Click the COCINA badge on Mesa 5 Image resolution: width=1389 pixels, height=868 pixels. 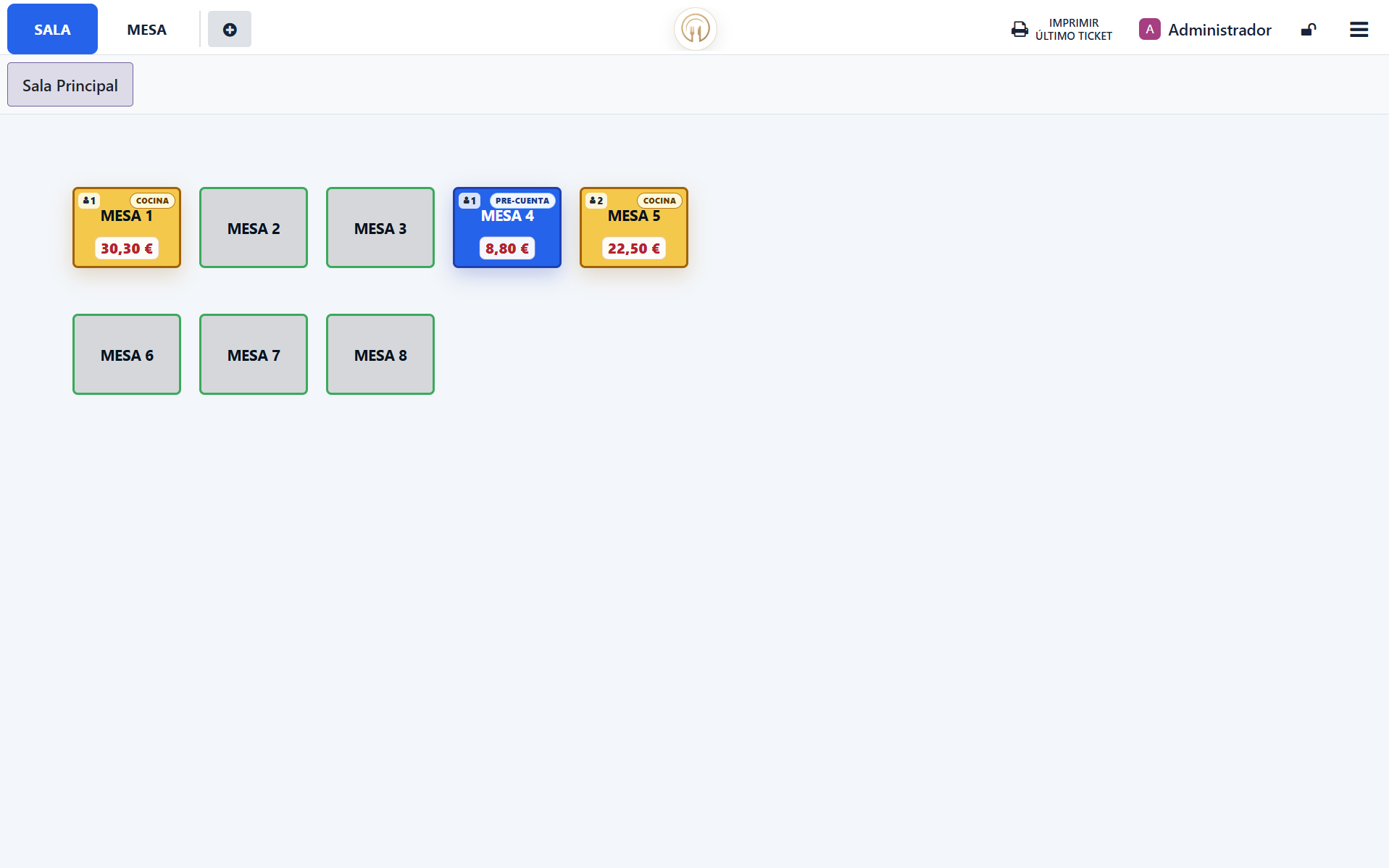(x=659, y=201)
